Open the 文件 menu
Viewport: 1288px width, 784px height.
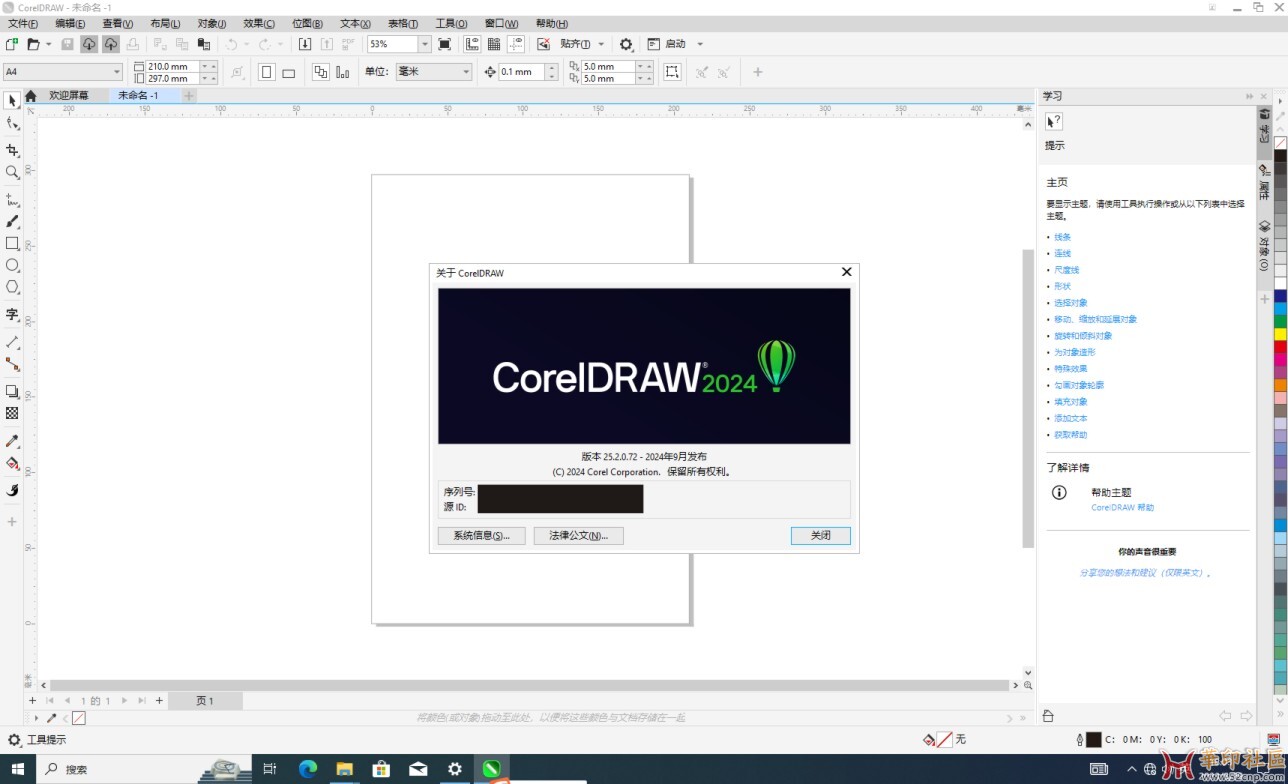(x=23, y=24)
